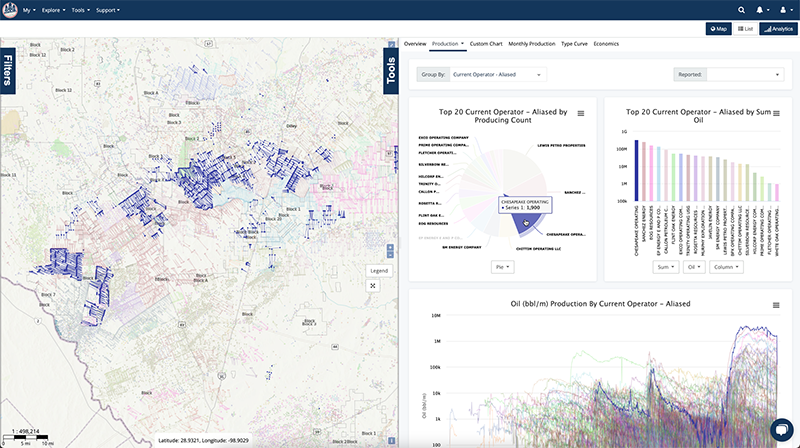Image resolution: width=800 pixels, height=448 pixels.
Task: Open the chat support bubble
Action: pos(783,427)
